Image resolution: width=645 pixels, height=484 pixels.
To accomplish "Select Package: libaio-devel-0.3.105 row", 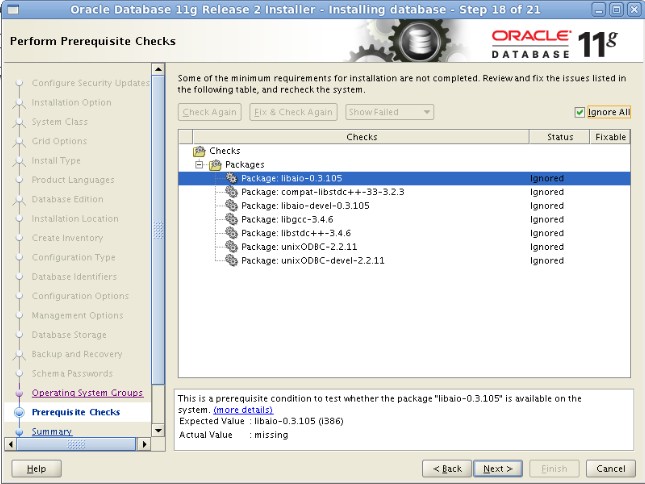I will point(404,205).
